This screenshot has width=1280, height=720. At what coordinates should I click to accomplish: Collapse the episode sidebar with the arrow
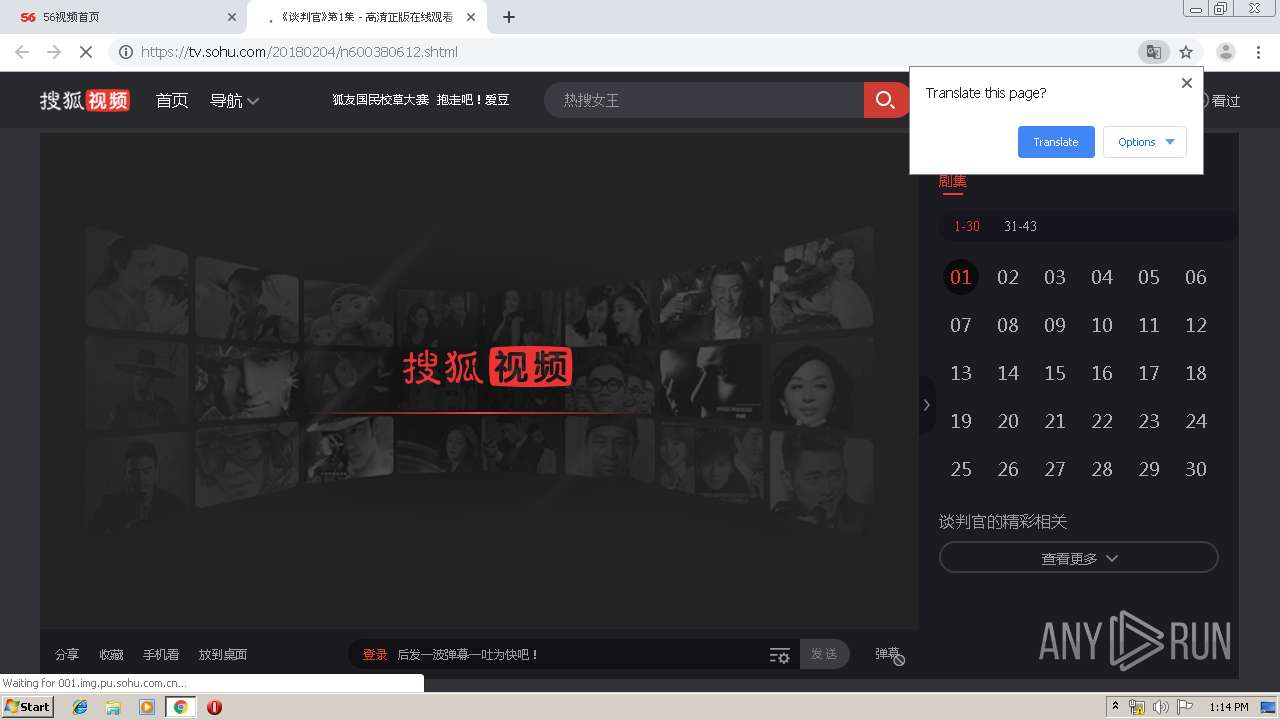click(926, 405)
